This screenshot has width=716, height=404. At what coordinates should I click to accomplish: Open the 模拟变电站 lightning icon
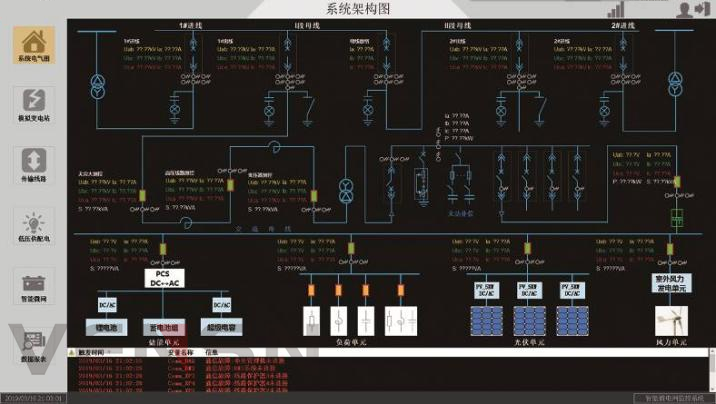coord(34,105)
